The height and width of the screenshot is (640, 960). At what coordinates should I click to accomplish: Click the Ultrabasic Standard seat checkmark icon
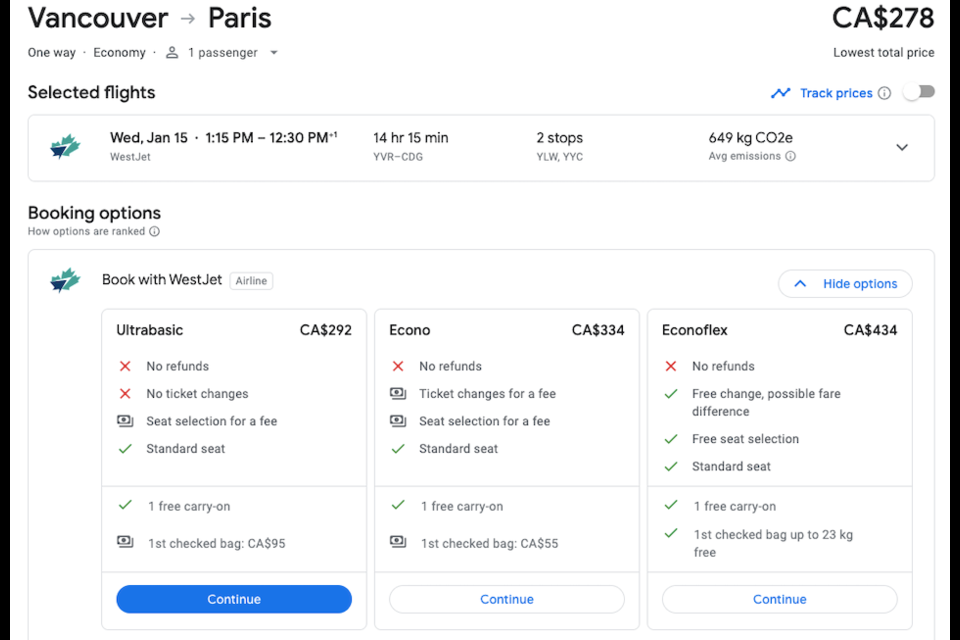point(125,449)
